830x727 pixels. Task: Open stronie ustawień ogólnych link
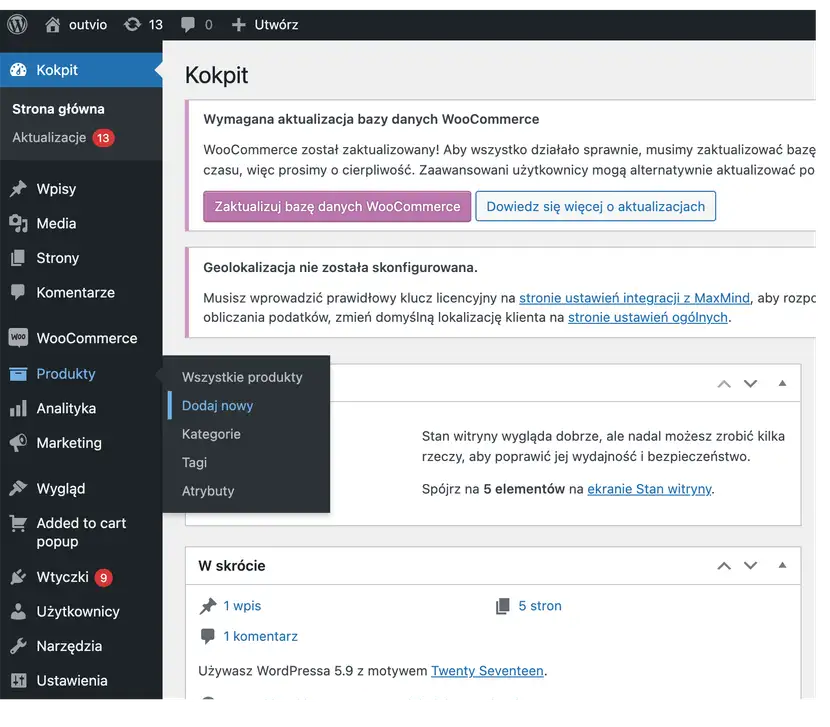[648, 317]
